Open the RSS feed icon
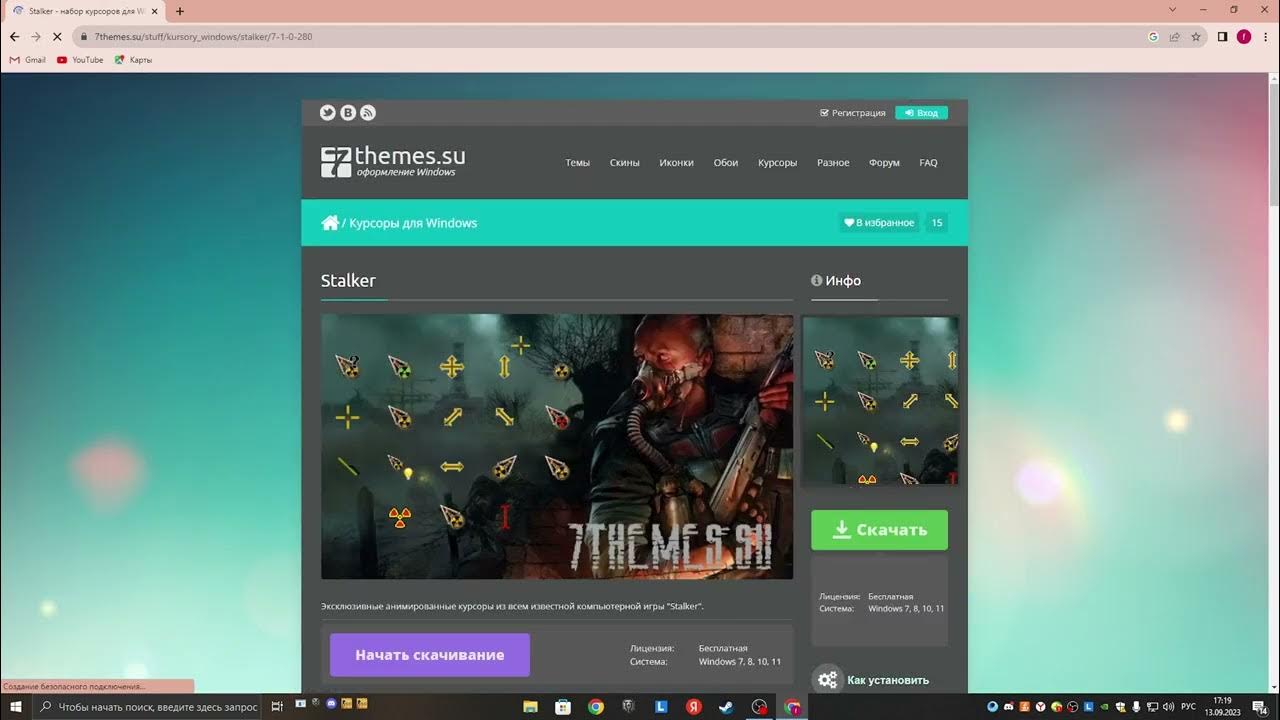The image size is (1280, 720). 368,113
